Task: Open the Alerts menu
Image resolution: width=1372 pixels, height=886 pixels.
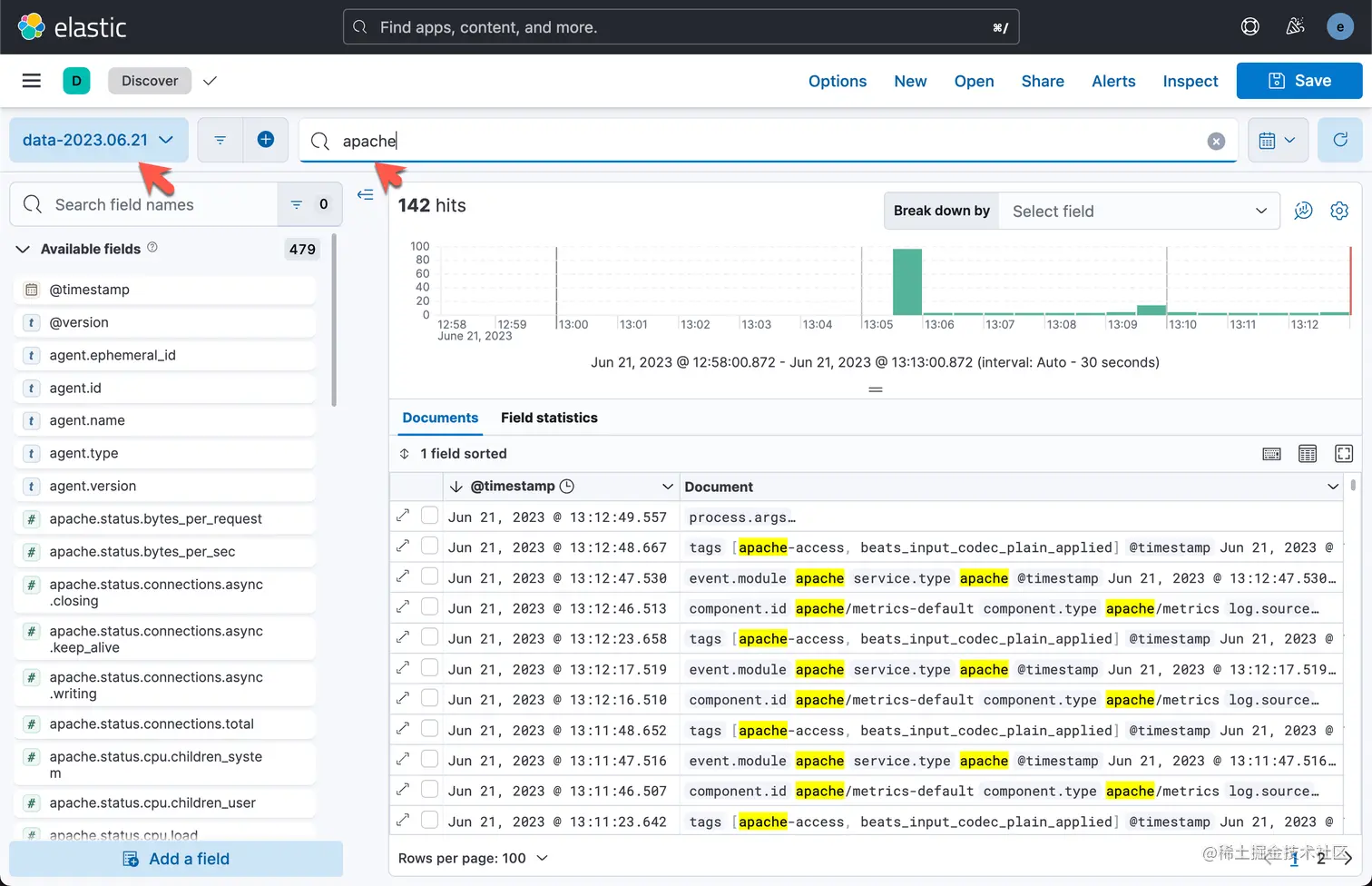Action: [x=1113, y=81]
